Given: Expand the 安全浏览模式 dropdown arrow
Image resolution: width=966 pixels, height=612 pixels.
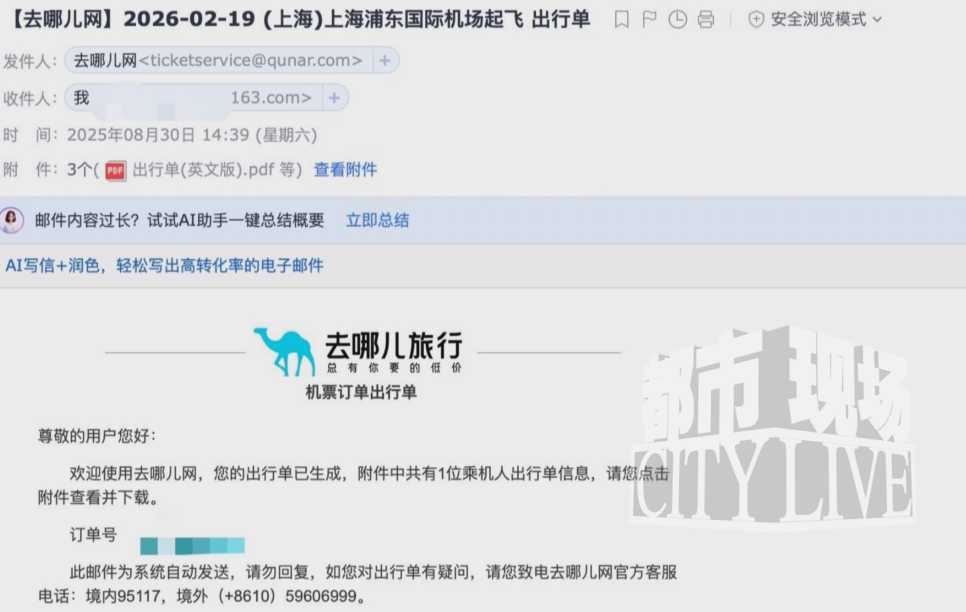Looking at the screenshot, I should (878, 20).
